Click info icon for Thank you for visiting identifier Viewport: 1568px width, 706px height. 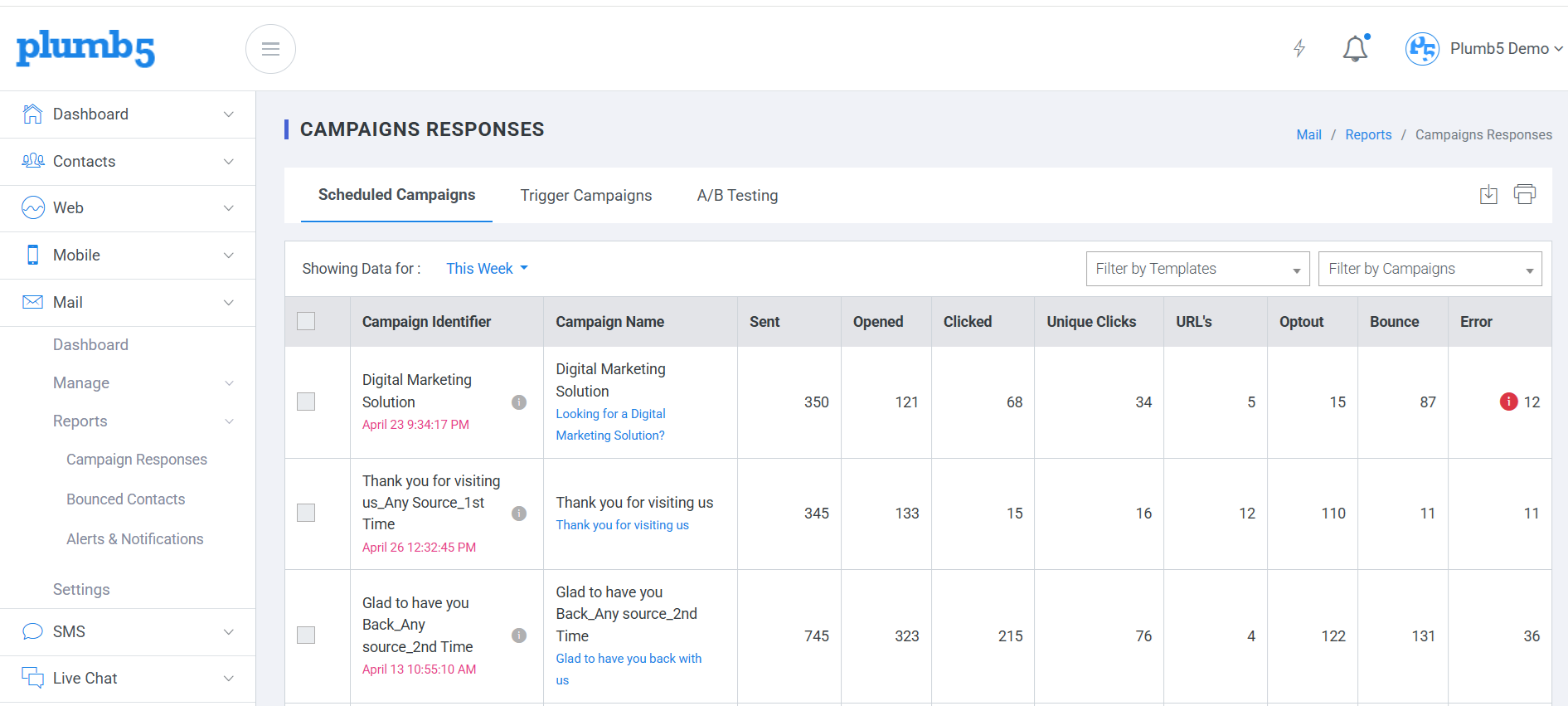[519, 514]
